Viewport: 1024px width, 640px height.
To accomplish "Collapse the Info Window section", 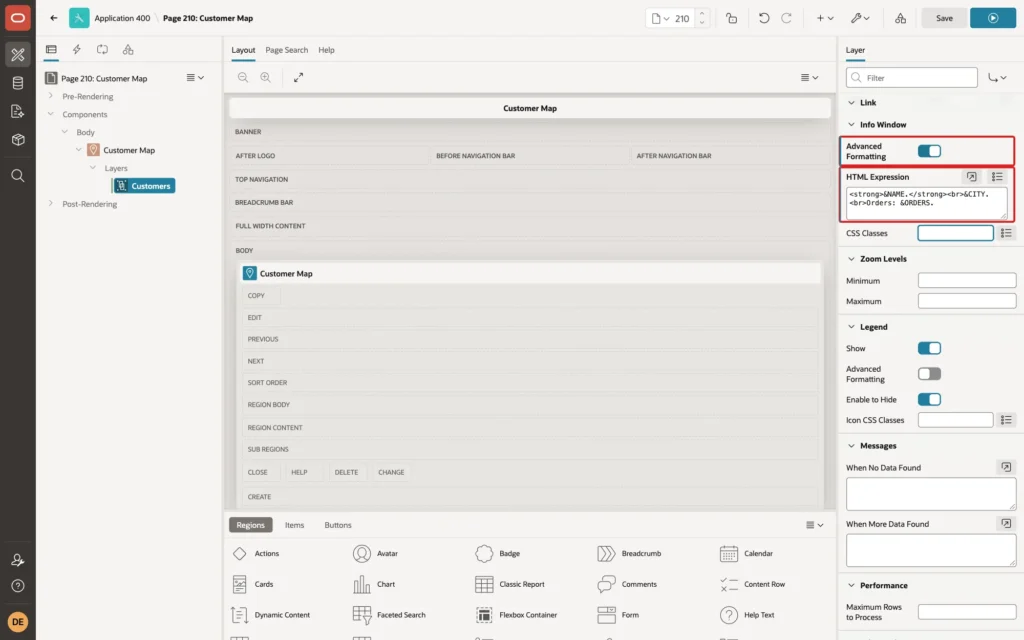I will pos(851,125).
